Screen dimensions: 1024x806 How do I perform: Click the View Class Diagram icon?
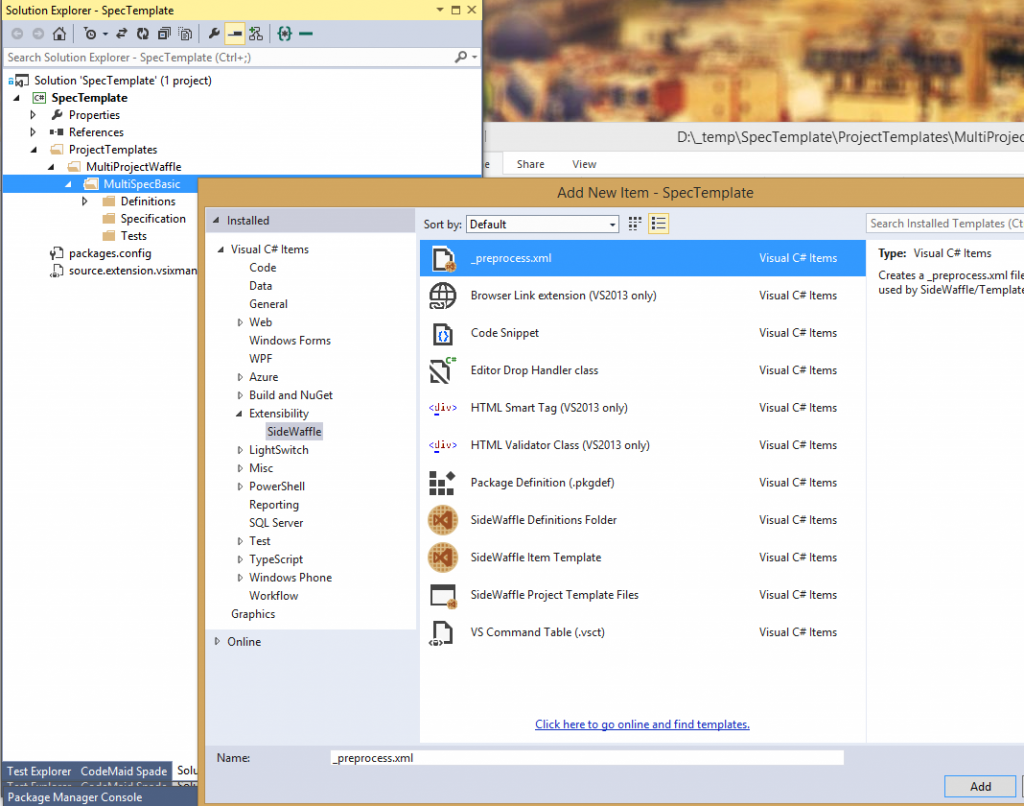pyautogui.click(x=256, y=33)
